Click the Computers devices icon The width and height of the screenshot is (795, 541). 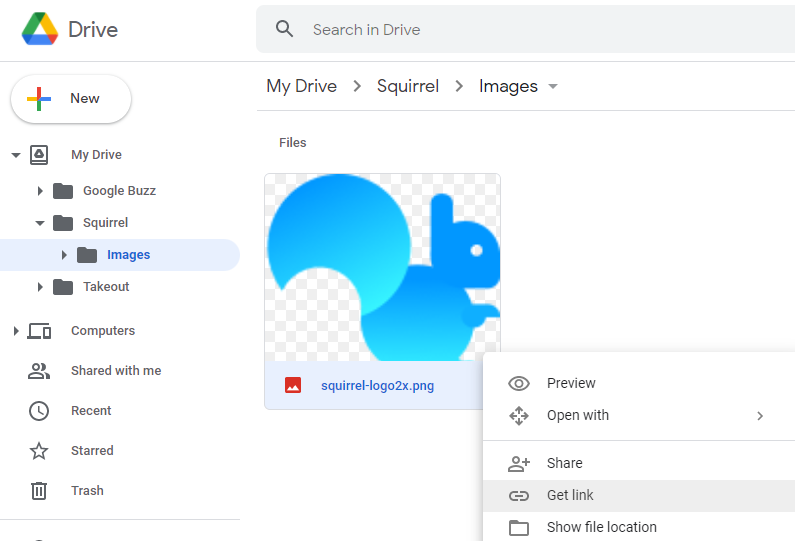point(39,331)
